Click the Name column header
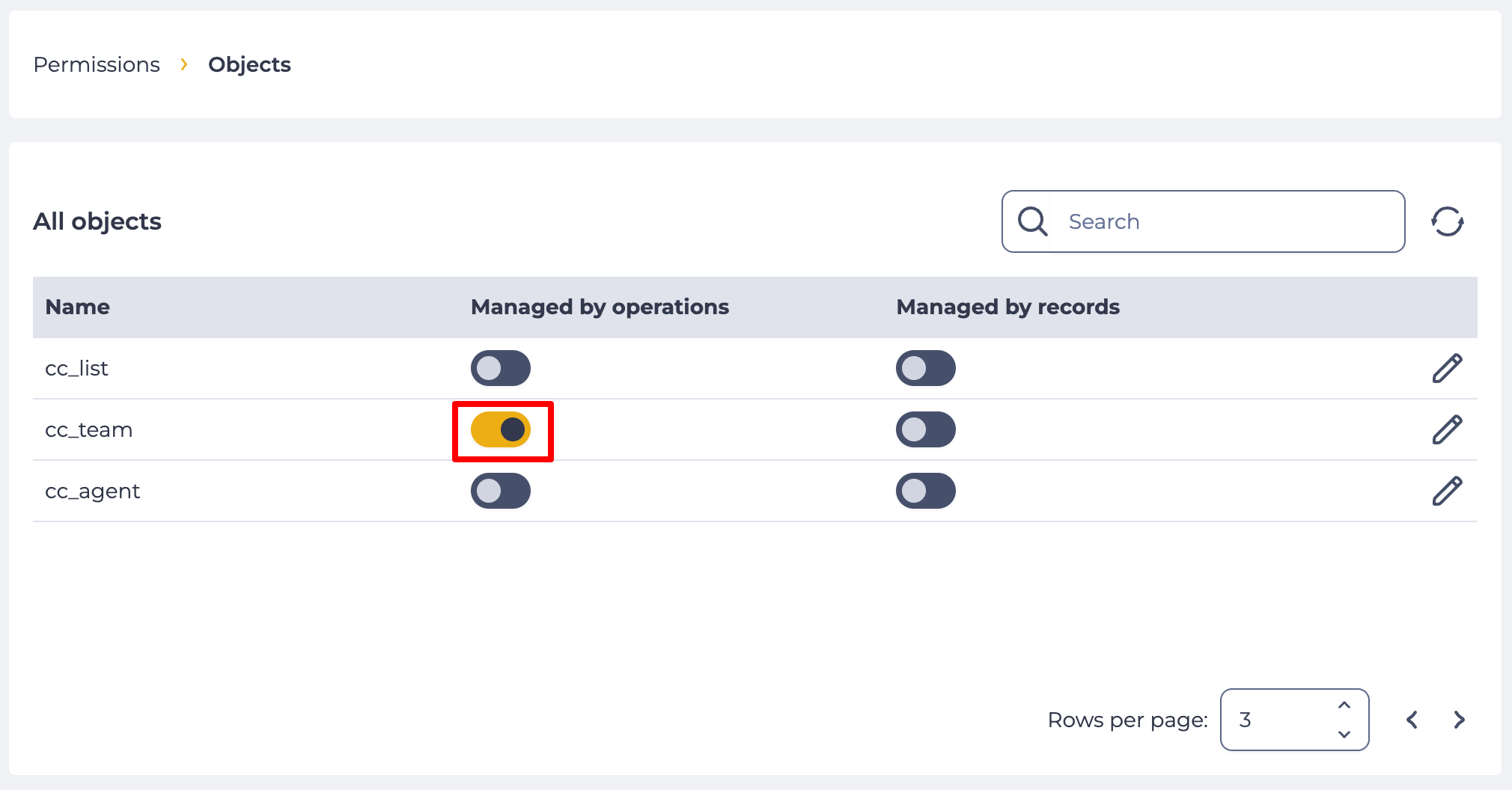This screenshot has height=790, width=1512. tap(78, 307)
